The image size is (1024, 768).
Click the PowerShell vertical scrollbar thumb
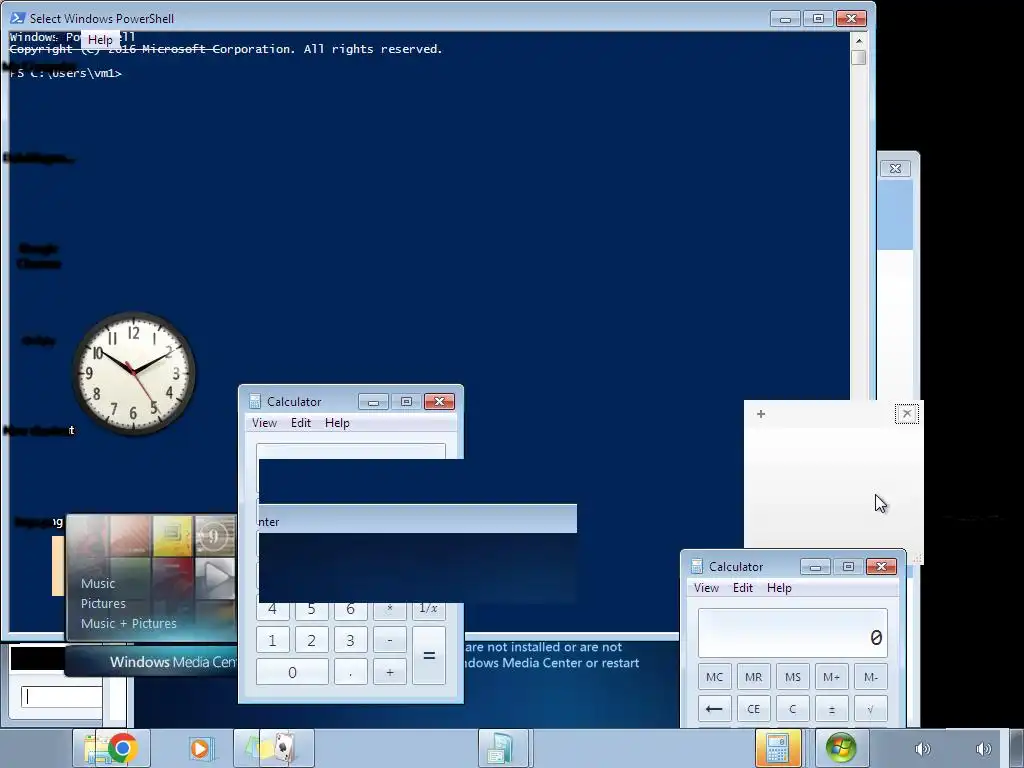[859, 57]
